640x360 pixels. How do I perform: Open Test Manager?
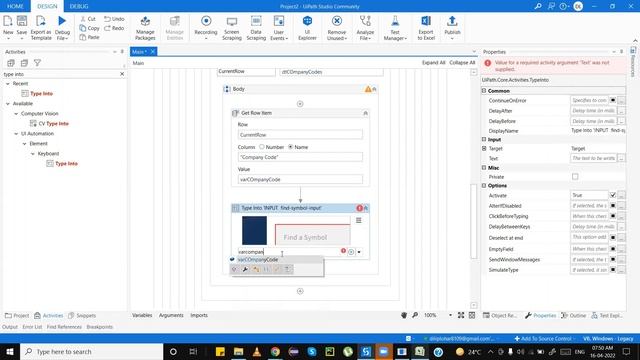point(395,28)
